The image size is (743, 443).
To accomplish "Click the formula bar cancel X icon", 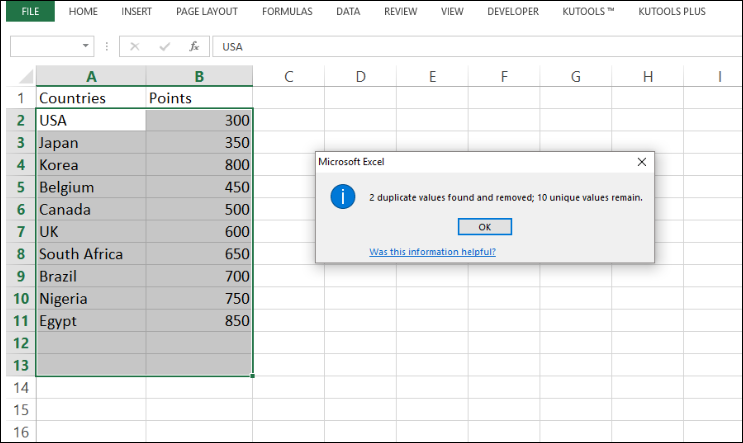I will [x=135, y=47].
